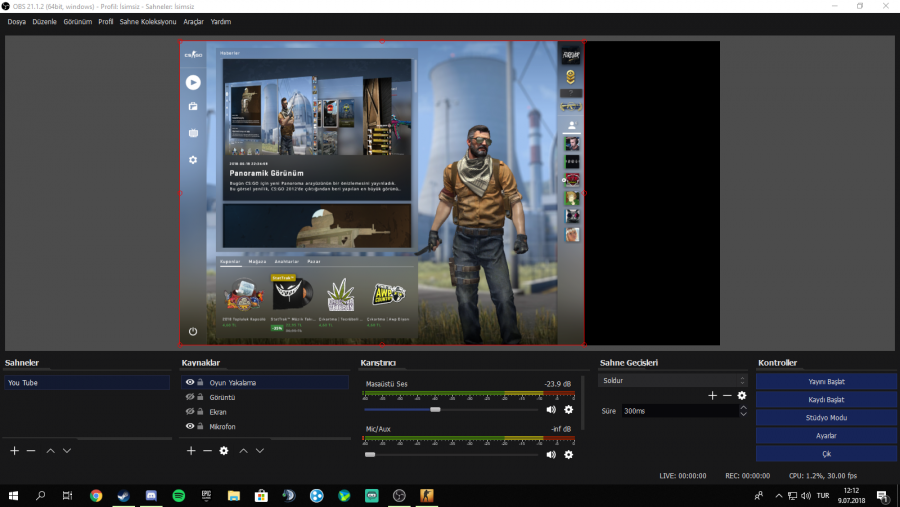Mute Masaüstü Ses with the speaker icon
The width and height of the screenshot is (900, 507).
click(x=551, y=409)
